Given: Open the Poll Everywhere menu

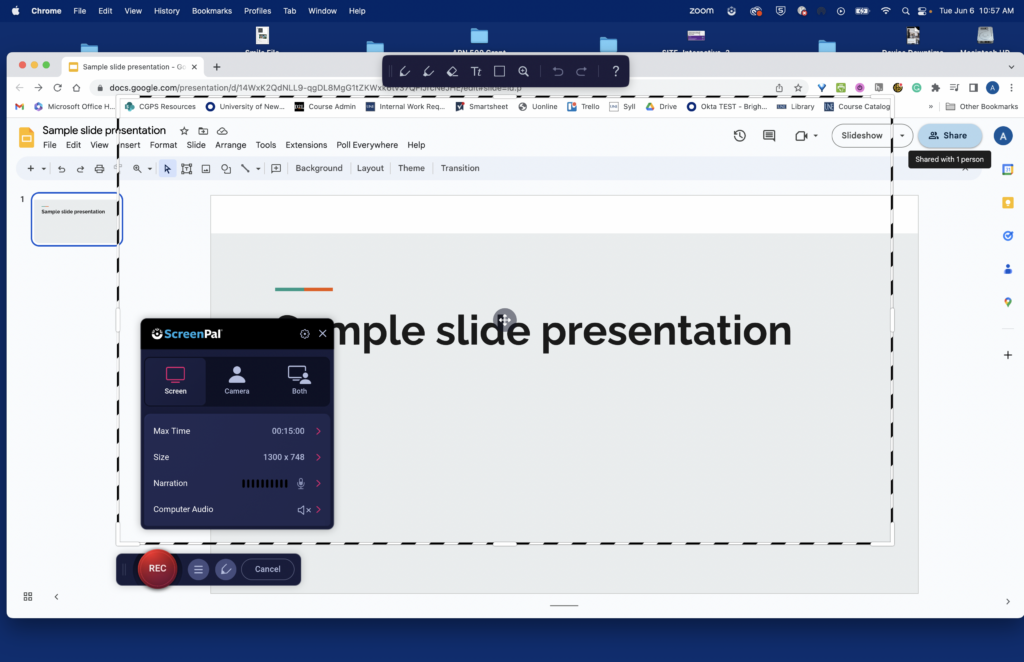Looking at the screenshot, I should coord(367,144).
